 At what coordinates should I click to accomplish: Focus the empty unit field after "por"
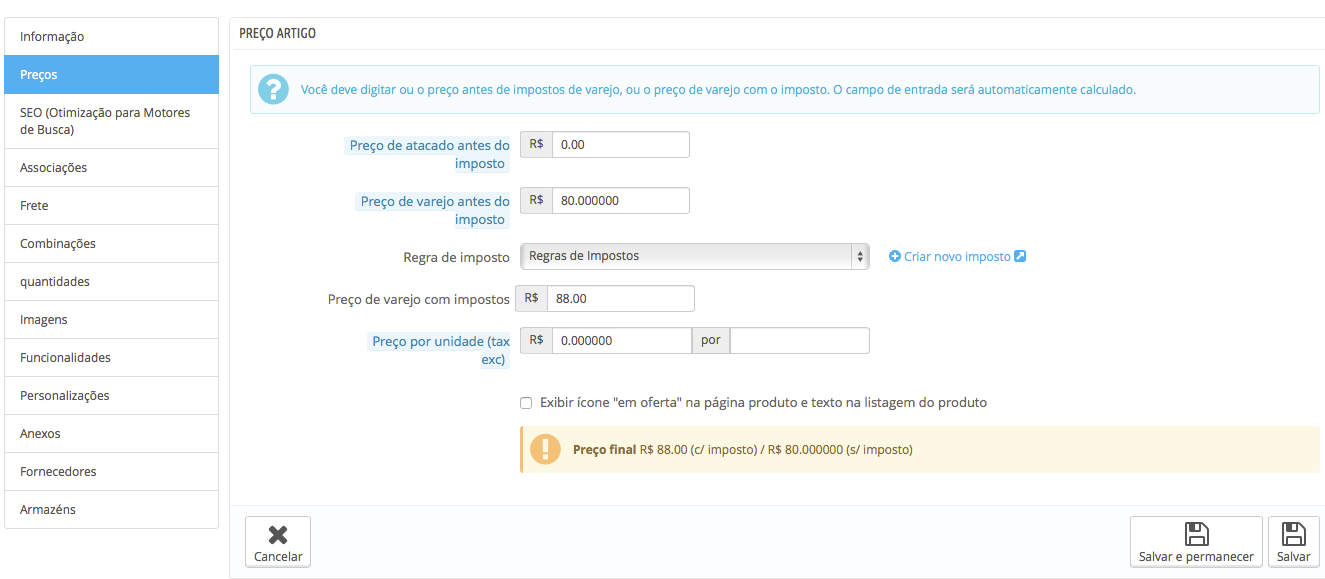pyautogui.click(x=800, y=340)
